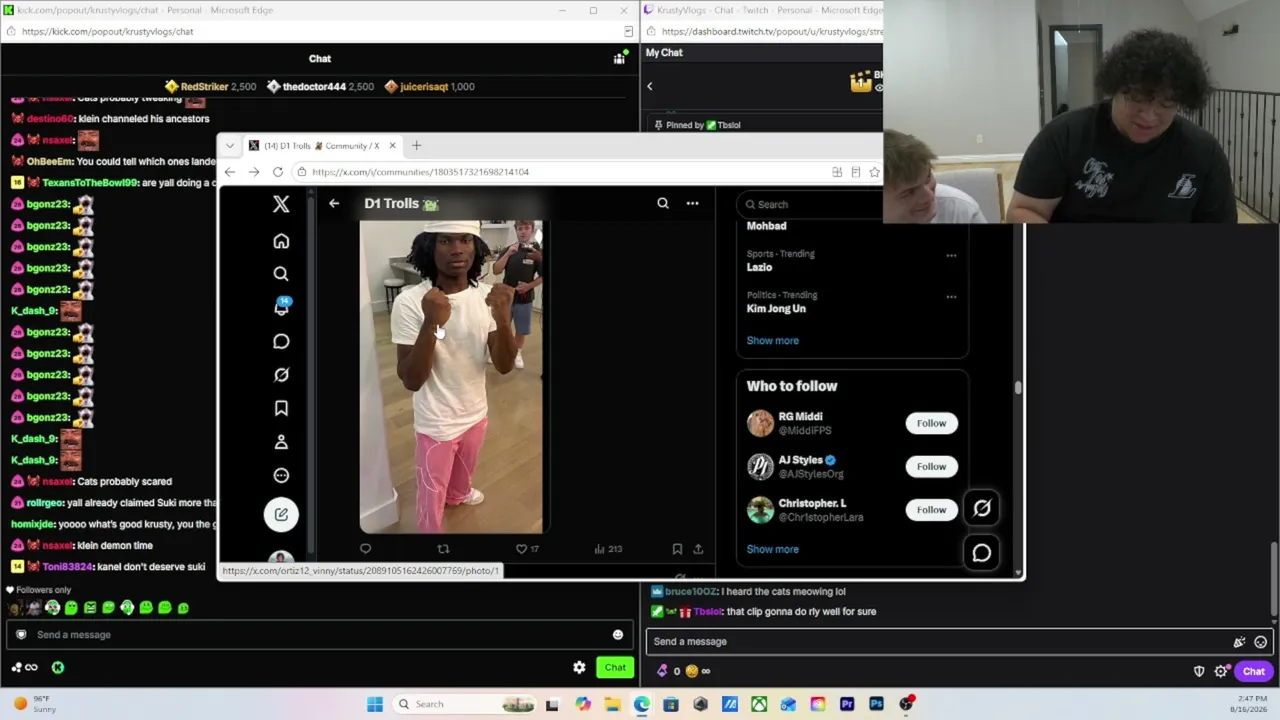Reload the X community page
Screen dimensions: 1280x720
278,172
